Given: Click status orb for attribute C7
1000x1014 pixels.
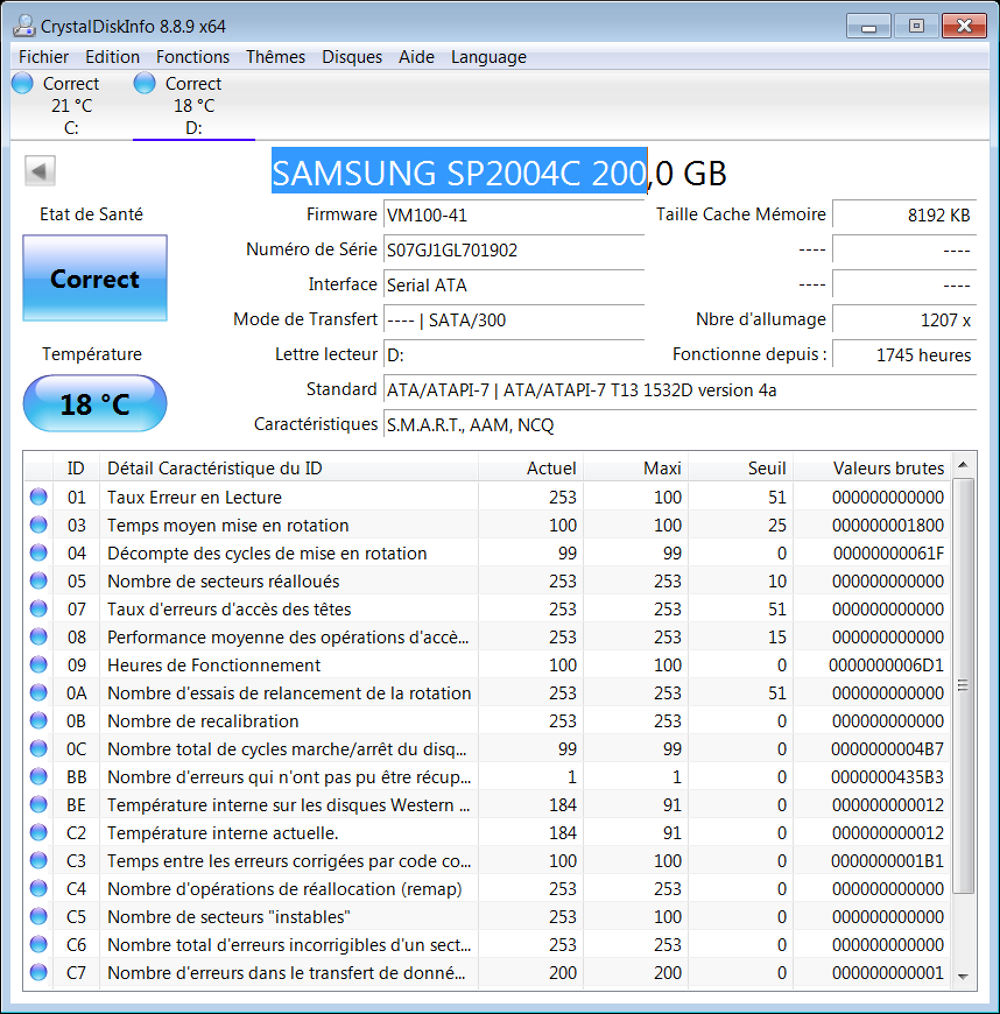Looking at the screenshot, I should coord(39,972).
